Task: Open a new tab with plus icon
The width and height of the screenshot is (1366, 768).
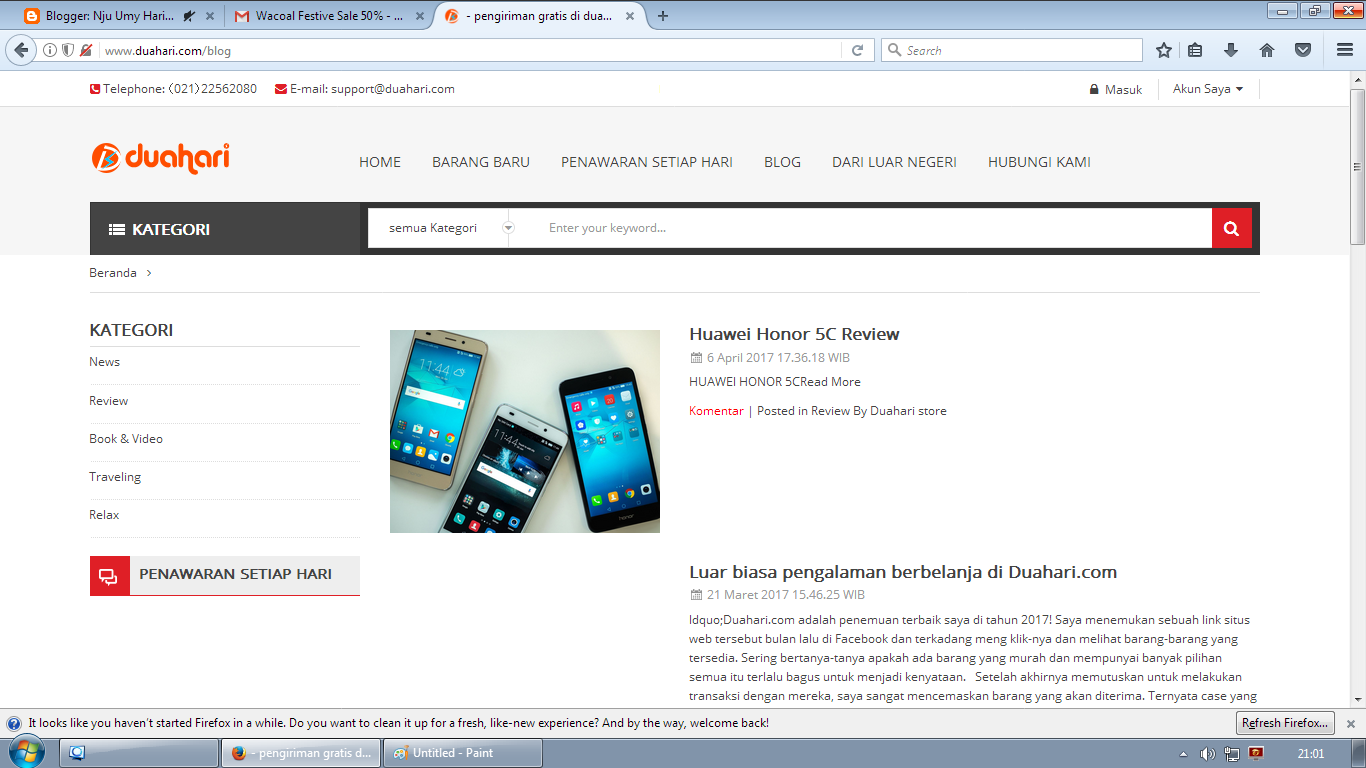Action: coord(663,15)
